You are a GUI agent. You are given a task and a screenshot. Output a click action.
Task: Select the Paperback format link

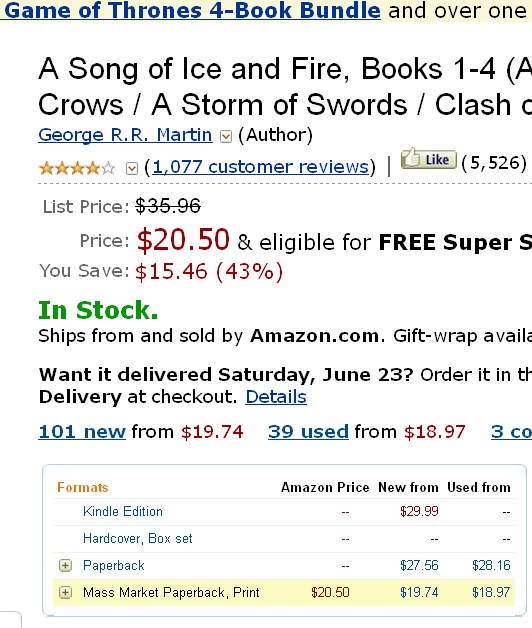[113, 566]
